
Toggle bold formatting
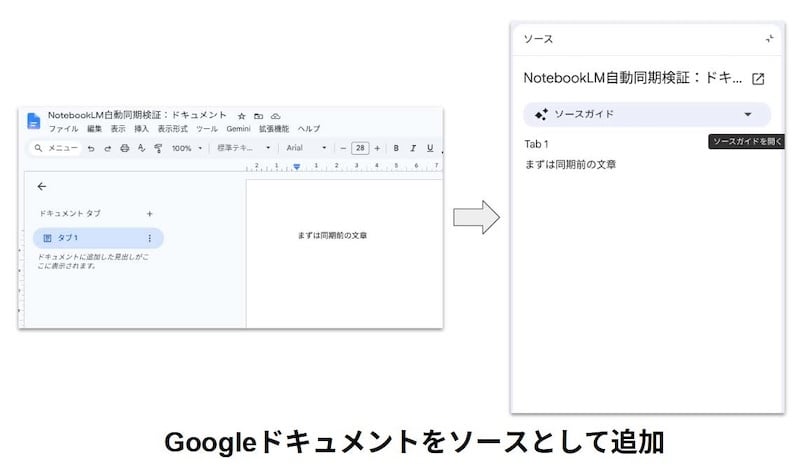pos(396,148)
